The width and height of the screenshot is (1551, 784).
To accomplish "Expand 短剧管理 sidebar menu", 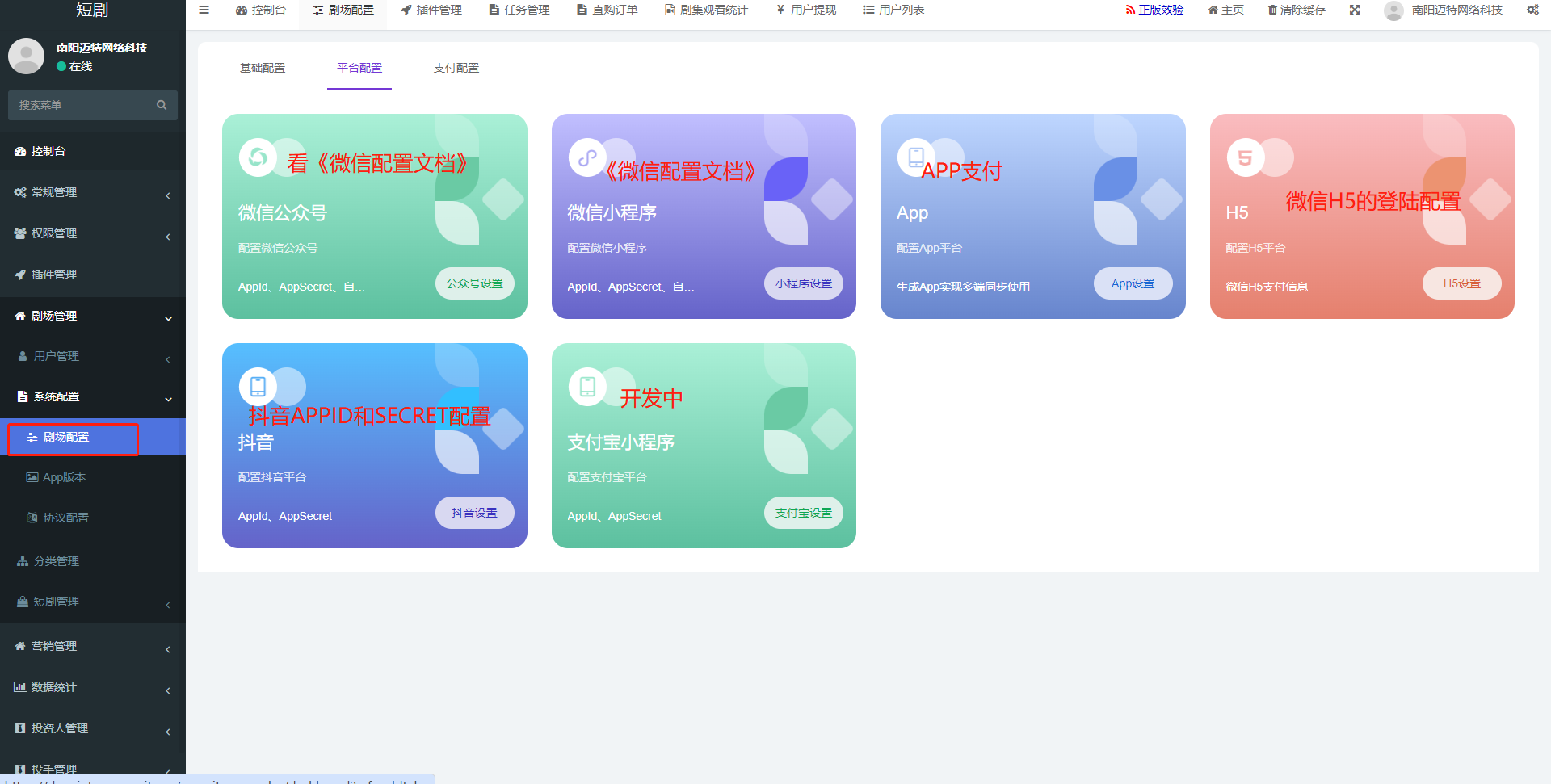I will [x=93, y=602].
